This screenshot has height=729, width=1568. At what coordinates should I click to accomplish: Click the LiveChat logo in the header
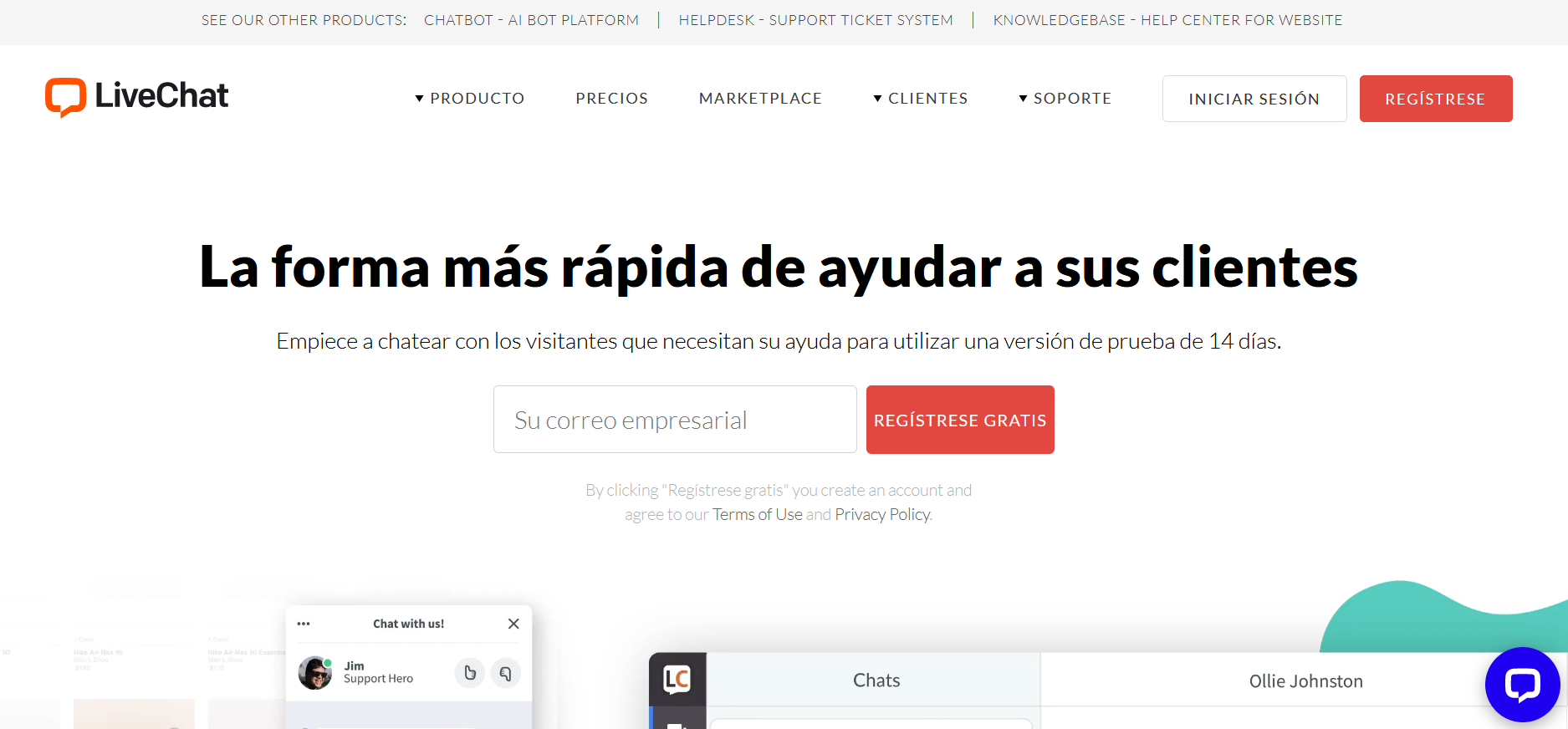(136, 97)
